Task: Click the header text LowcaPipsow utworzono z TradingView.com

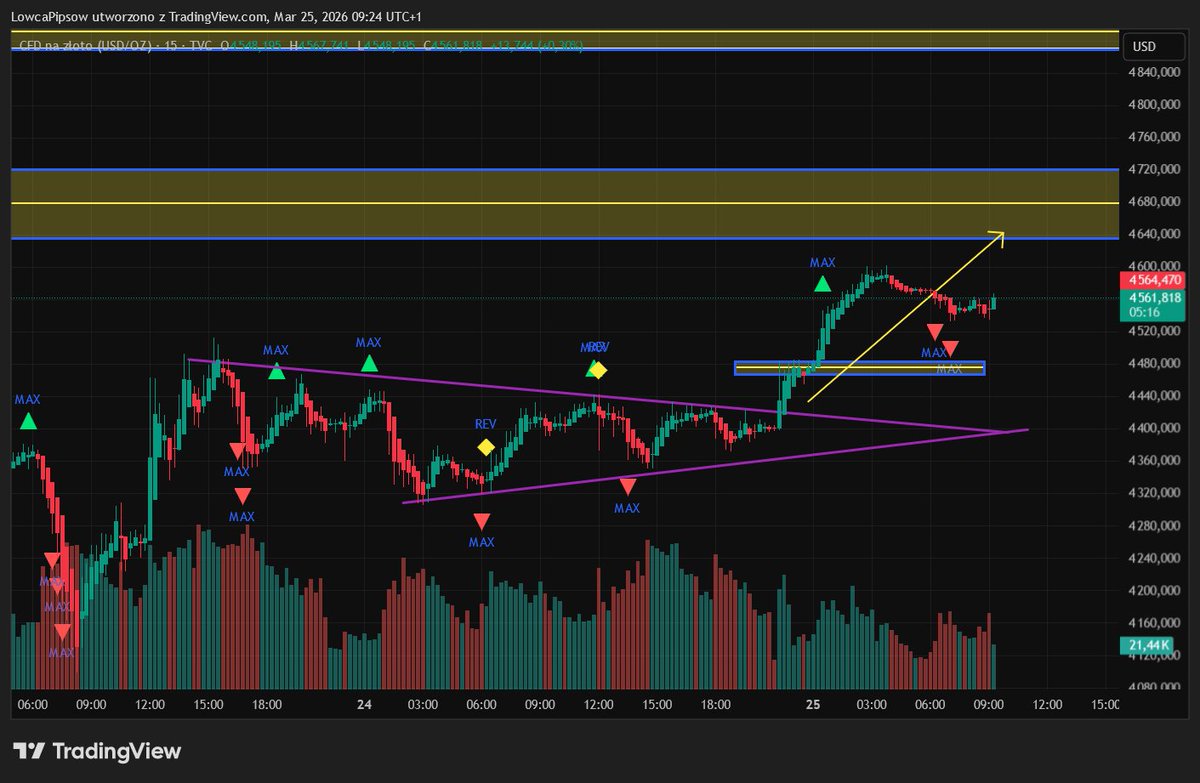Action: click(x=141, y=16)
